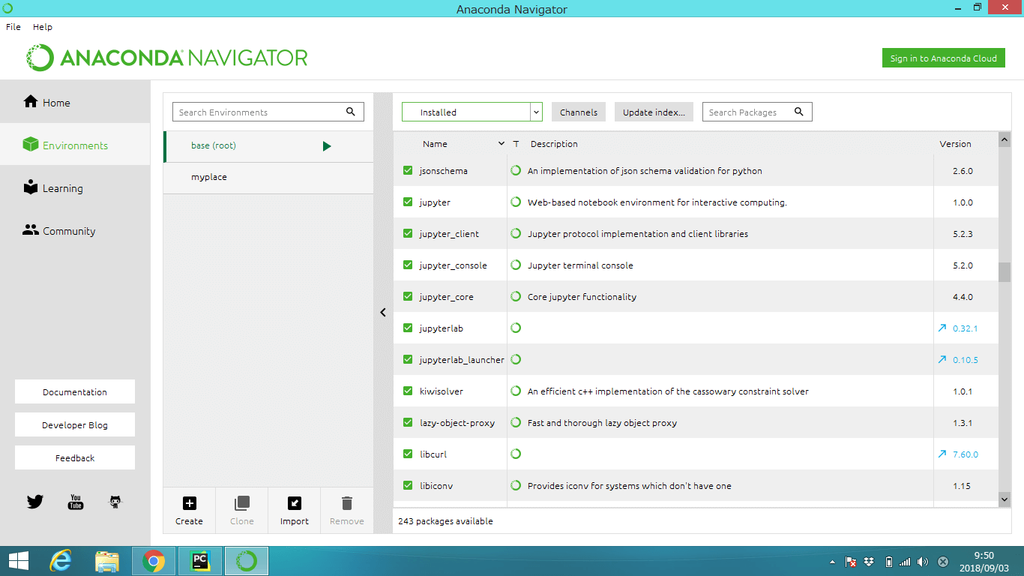Viewport: 1024px width, 576px height.
Task: Select the myplace environment
Action: tap(268, 177)
